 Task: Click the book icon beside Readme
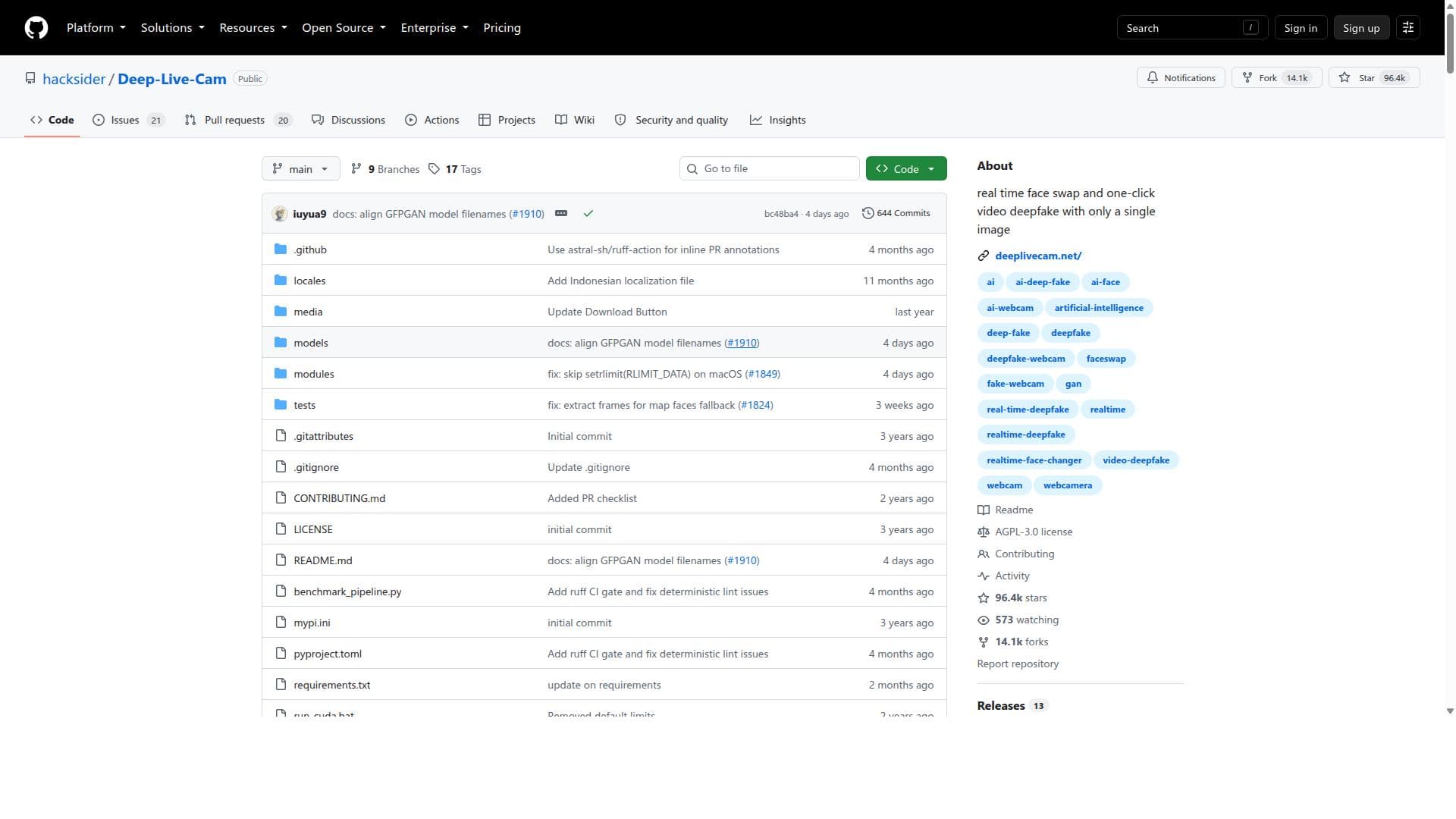tap(984, 510)
